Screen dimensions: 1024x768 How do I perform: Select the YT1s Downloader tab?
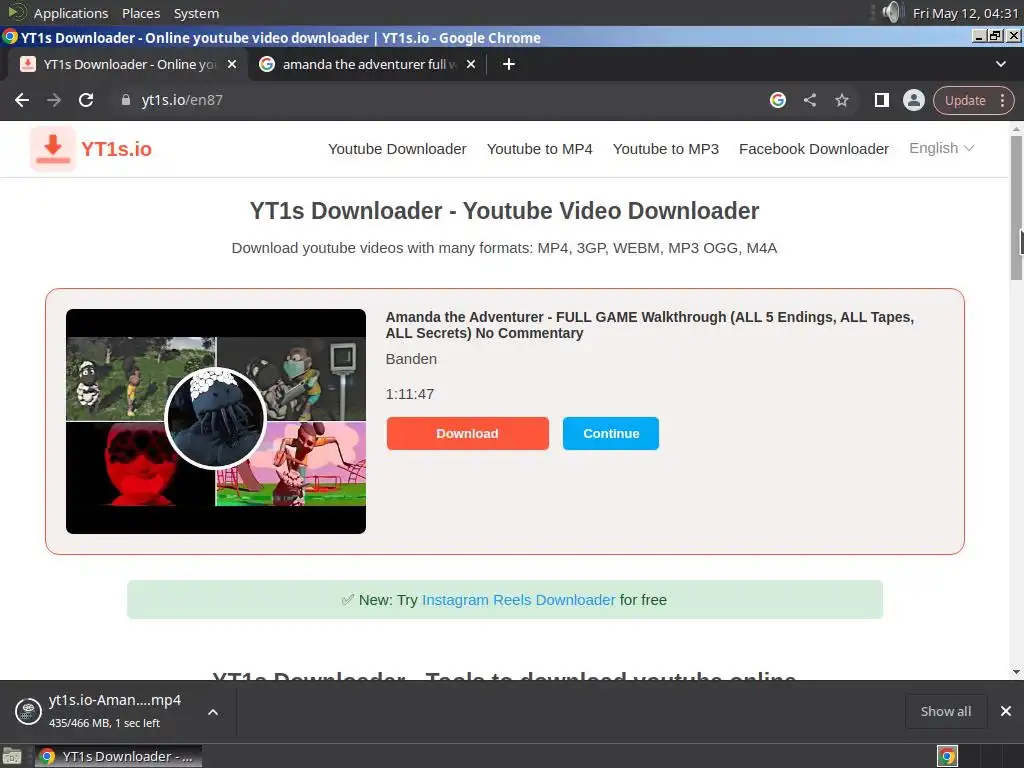coord(127,64)
